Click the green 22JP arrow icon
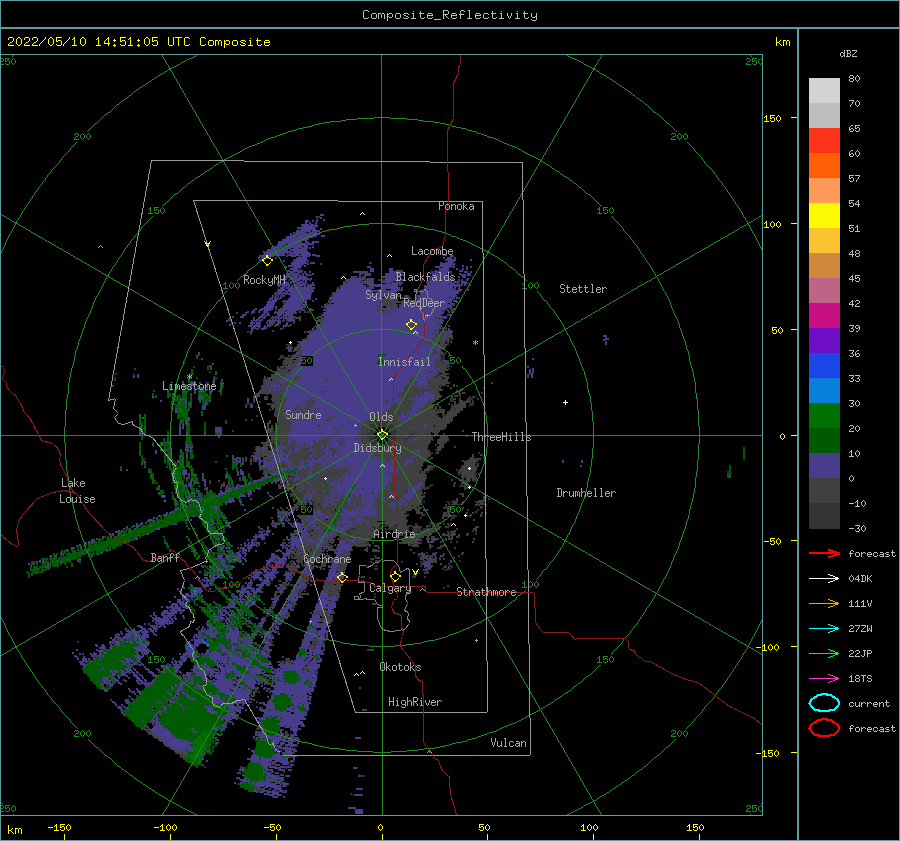900x841 pixels. (x=824, y=653)
